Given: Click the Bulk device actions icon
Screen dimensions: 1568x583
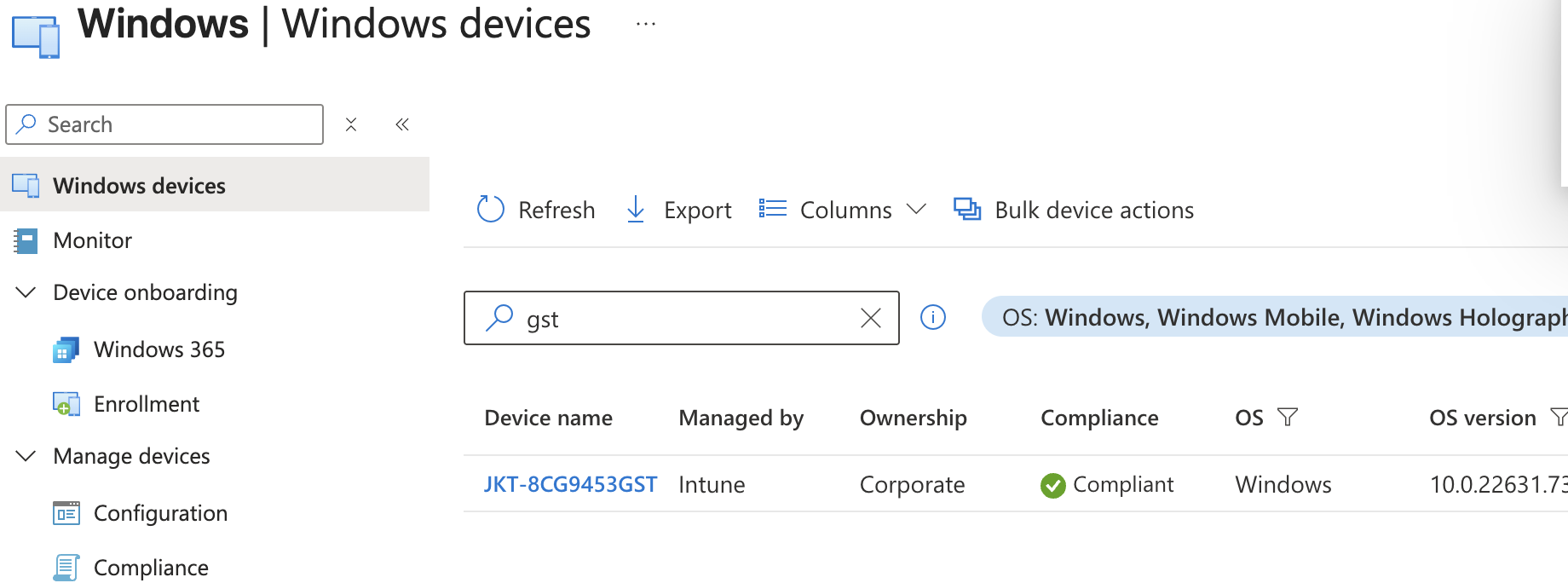Looking at the screenshot, I should tap(967, 209).
